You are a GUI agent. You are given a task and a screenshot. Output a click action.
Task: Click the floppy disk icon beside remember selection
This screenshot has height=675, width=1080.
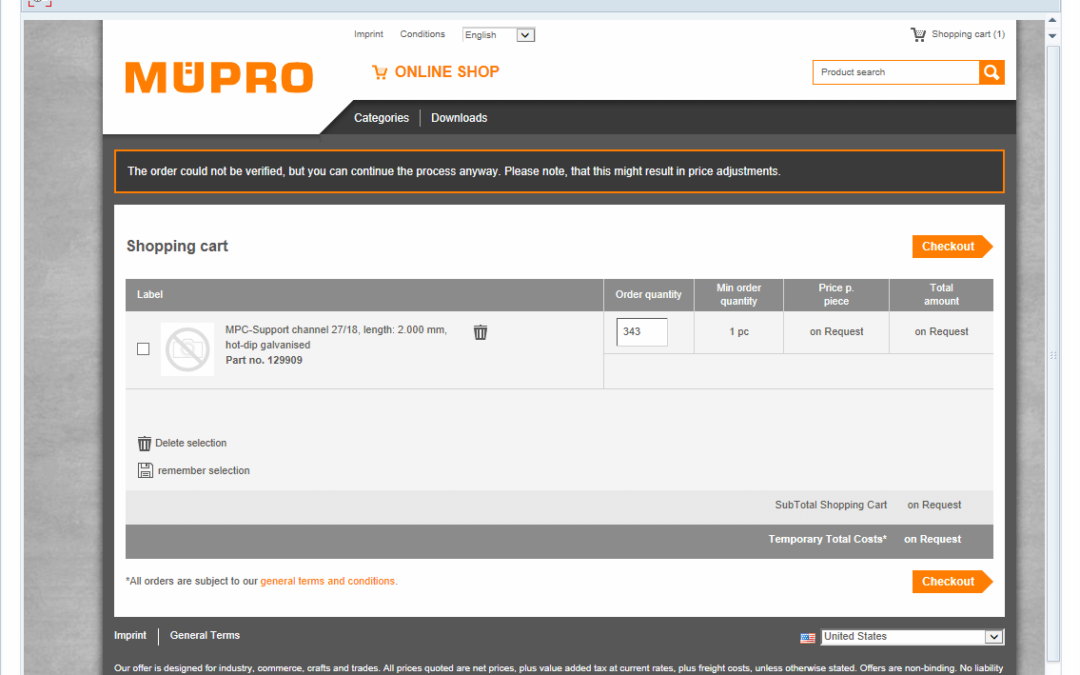click(x=145, y=470)
